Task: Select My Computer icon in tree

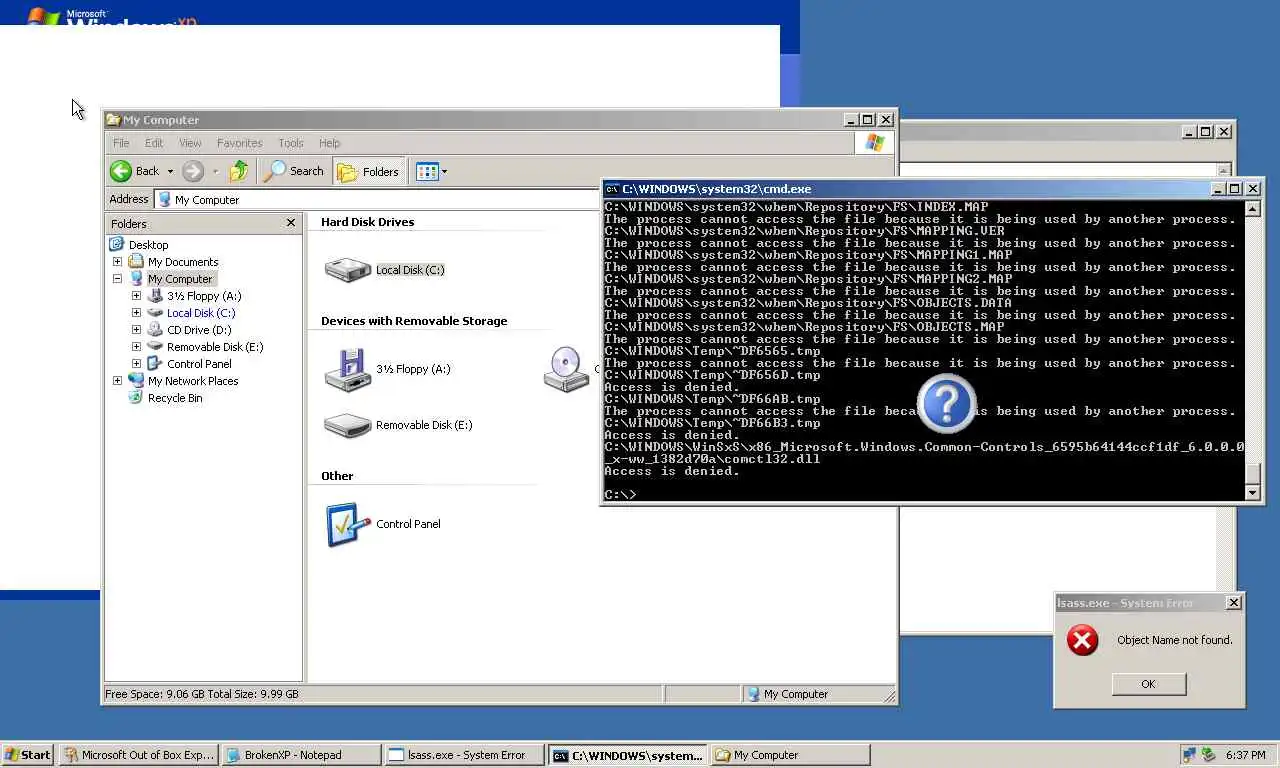Action: [x=135, y=279]
